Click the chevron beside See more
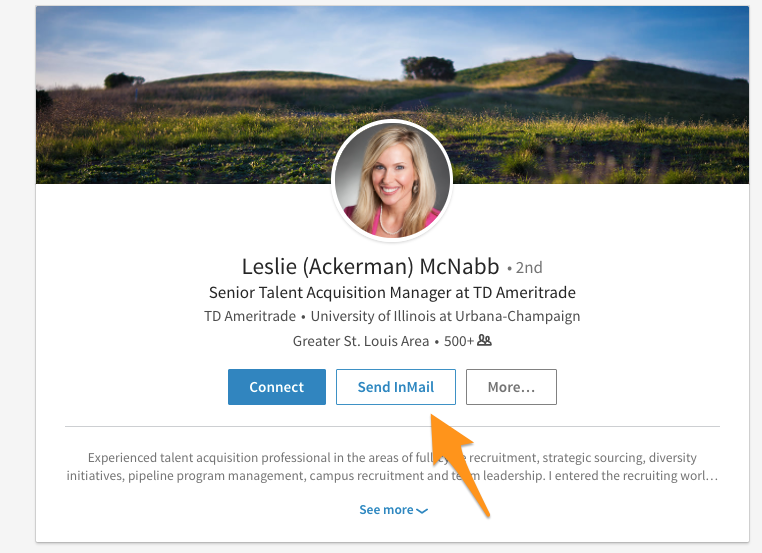 click(422, 511)
